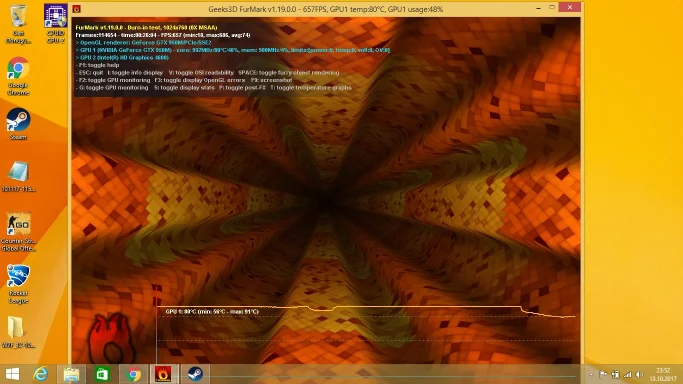Switch to Chrome in taskbar

[134, 374]
